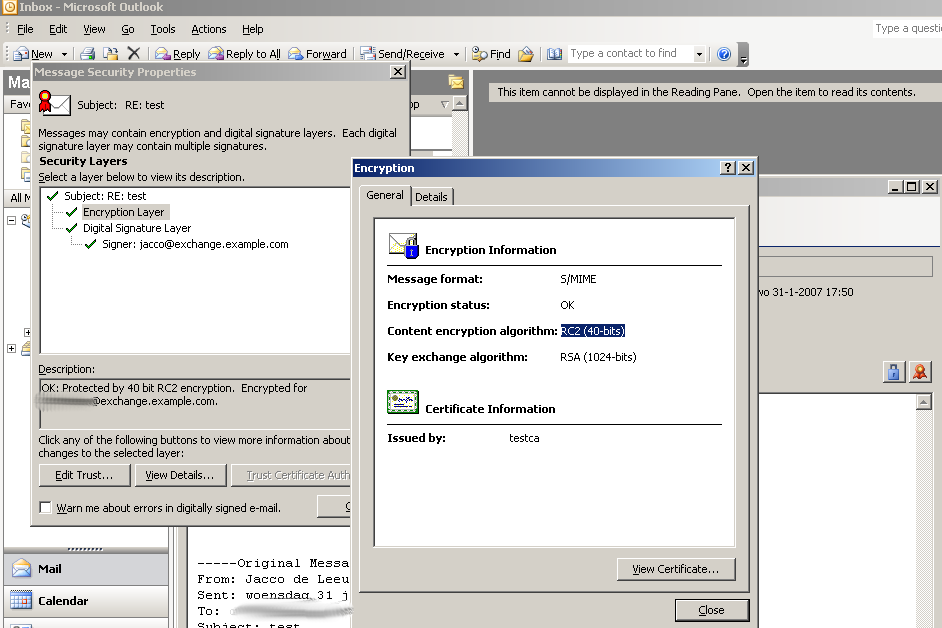Click the Print toolbar icon
This screenshot has height=628, width=942.
click(88, 54)
